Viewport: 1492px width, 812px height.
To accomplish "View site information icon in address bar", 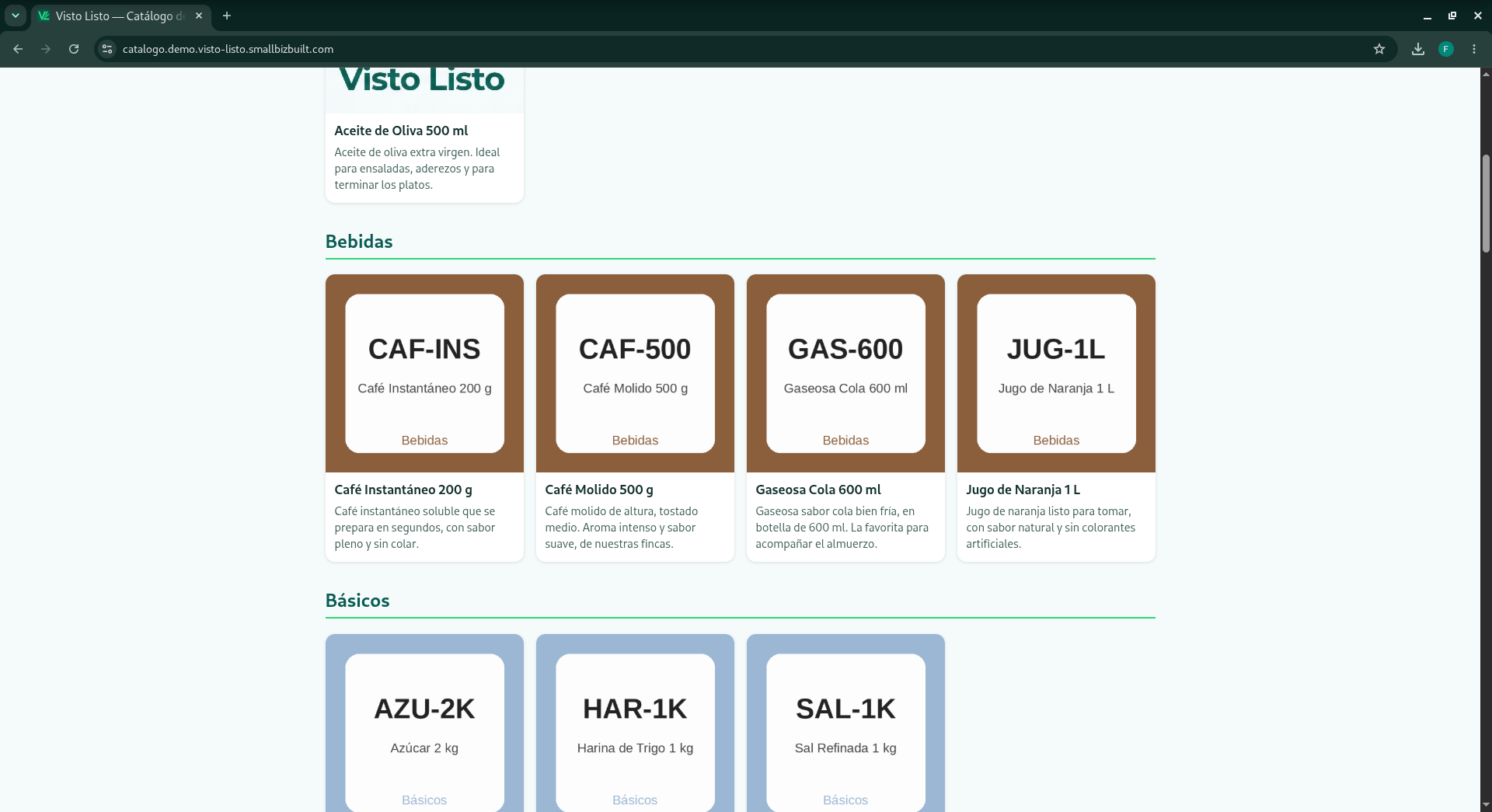I will pos(107,49).
